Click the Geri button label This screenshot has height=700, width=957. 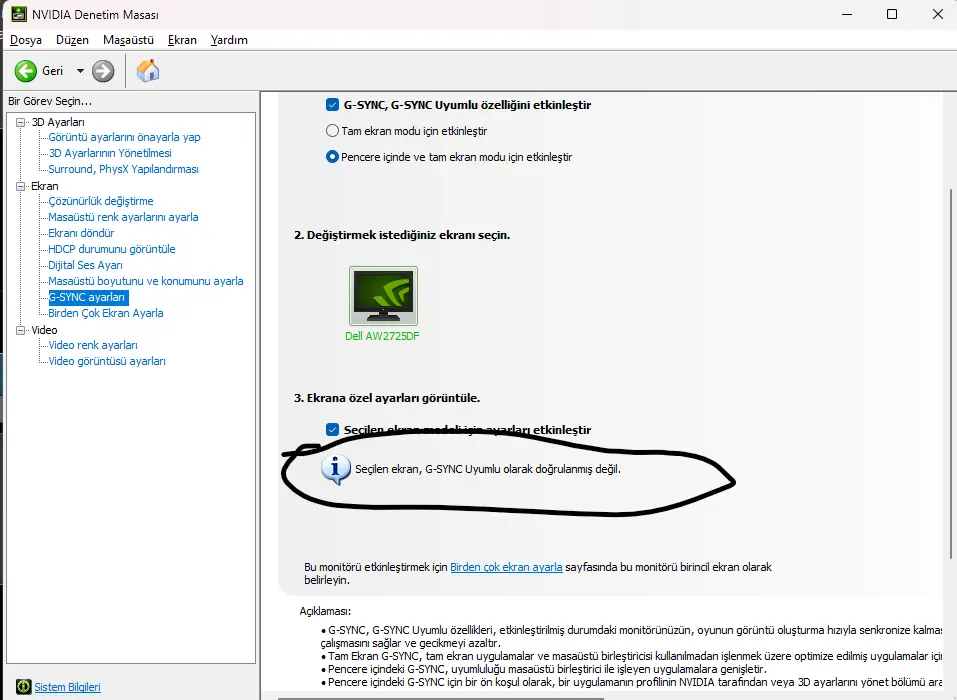(x=52, y=71)
